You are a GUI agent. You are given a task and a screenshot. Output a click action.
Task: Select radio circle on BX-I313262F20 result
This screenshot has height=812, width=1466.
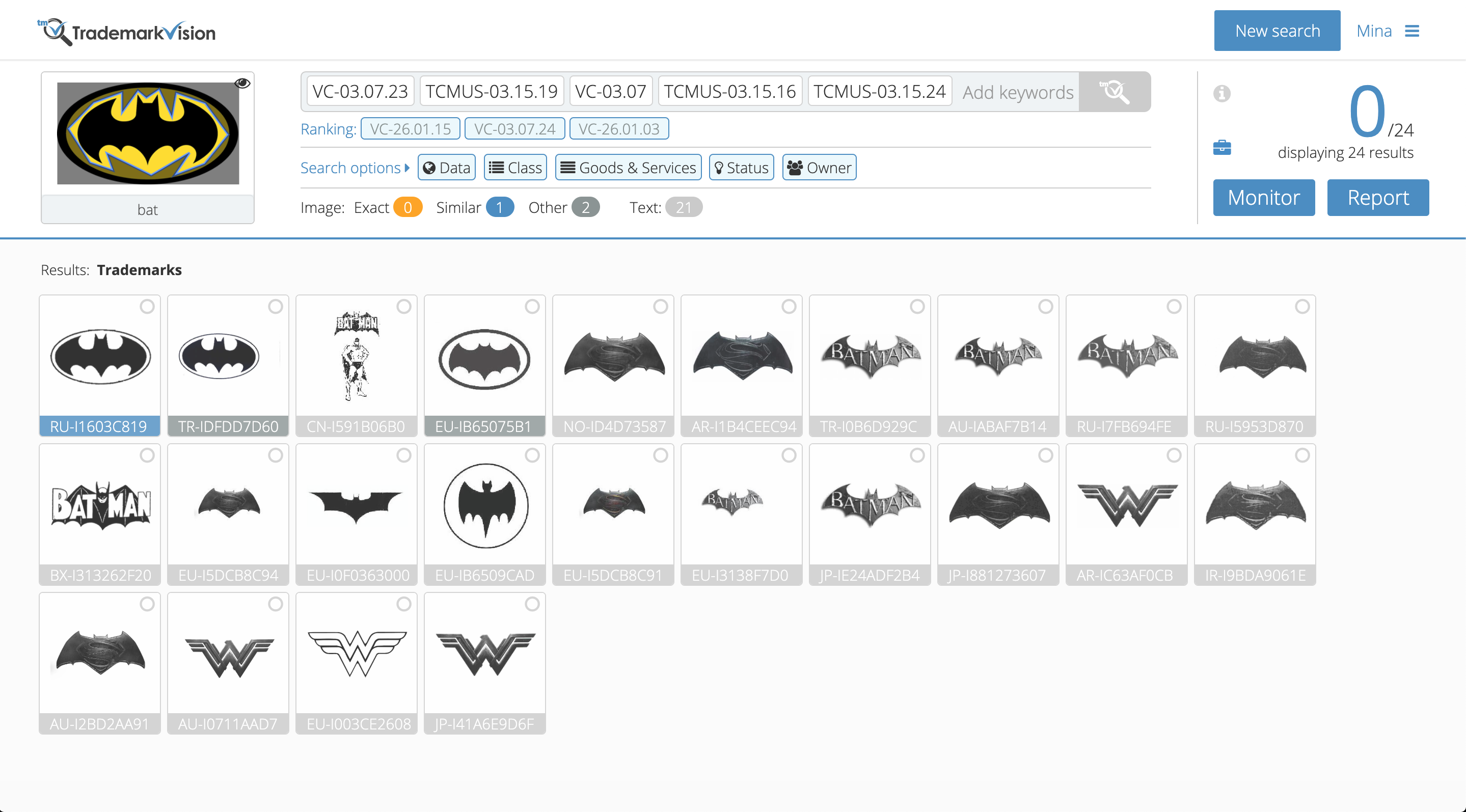147,455
